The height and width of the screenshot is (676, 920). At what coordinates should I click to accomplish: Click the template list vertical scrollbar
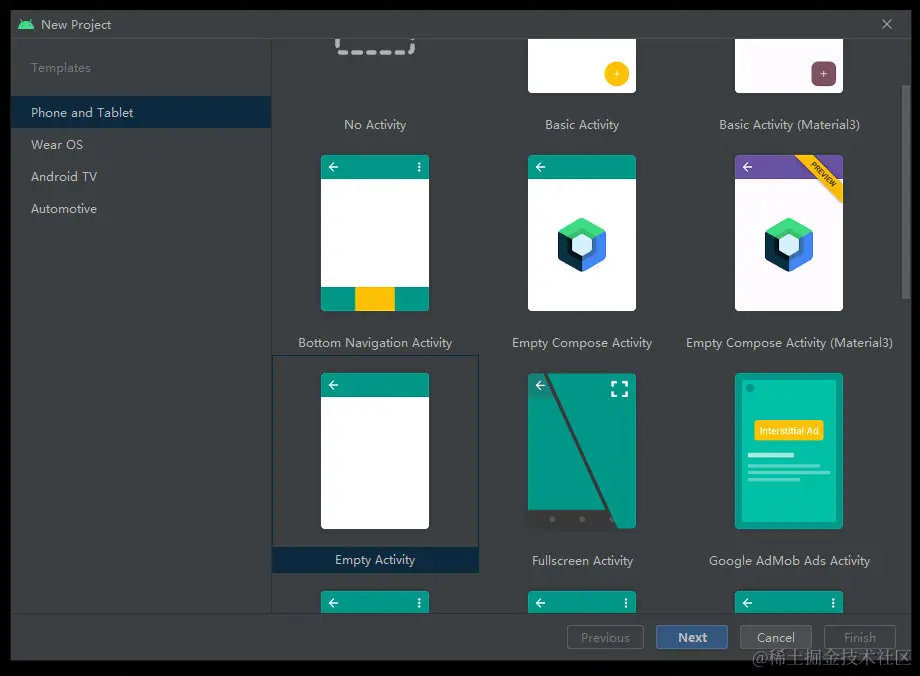(906, 192)
